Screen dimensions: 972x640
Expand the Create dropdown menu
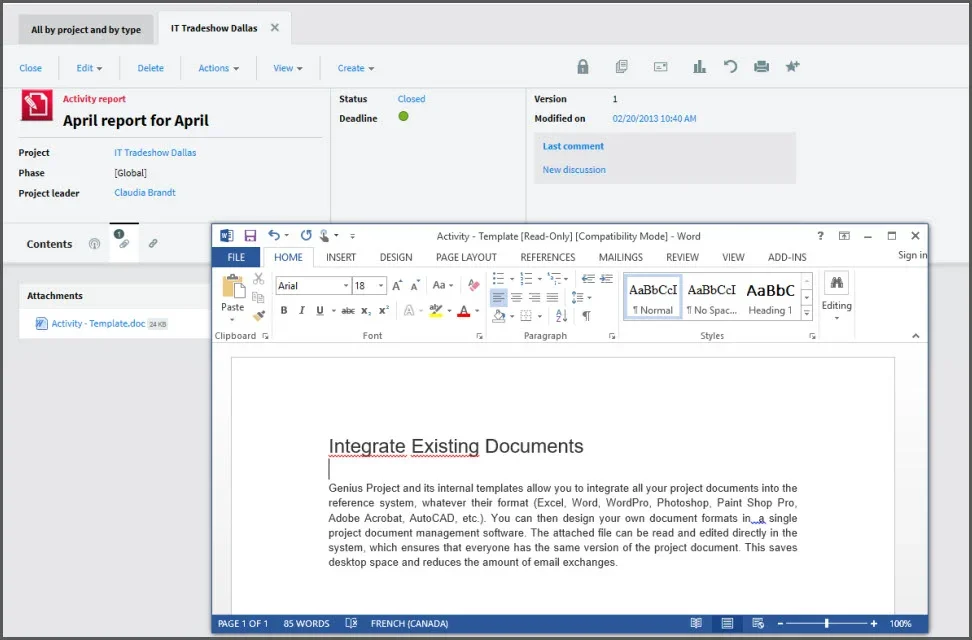coord(355,68)
